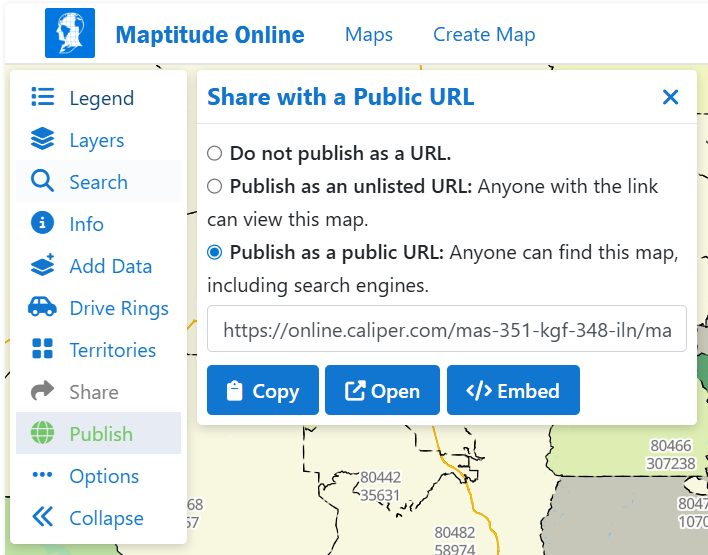Go to the Maps menu
Image resolution: width=708 pixels, height=555 pixels.
369,34
